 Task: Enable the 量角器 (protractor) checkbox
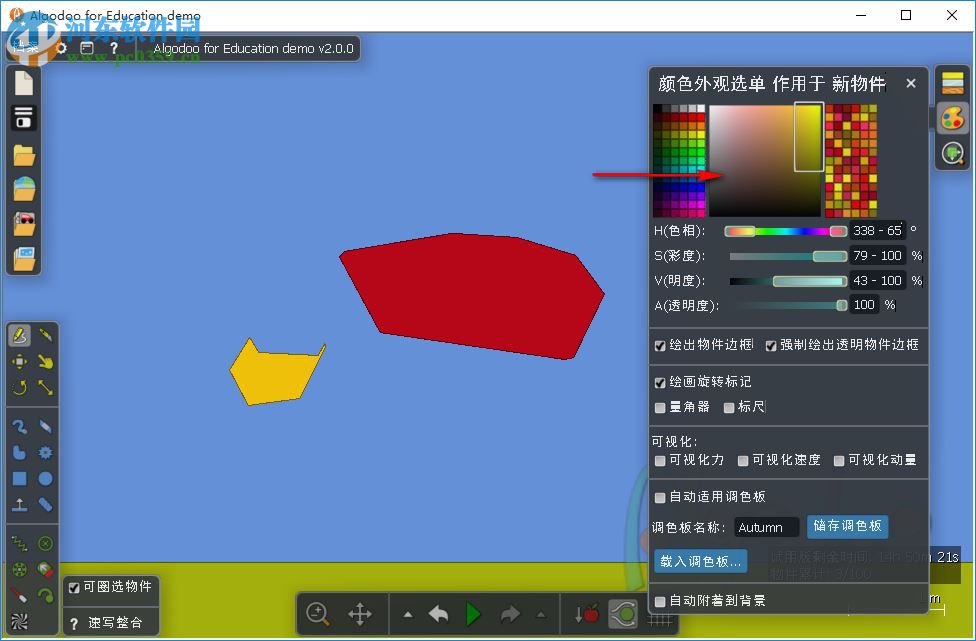[660, 407]
